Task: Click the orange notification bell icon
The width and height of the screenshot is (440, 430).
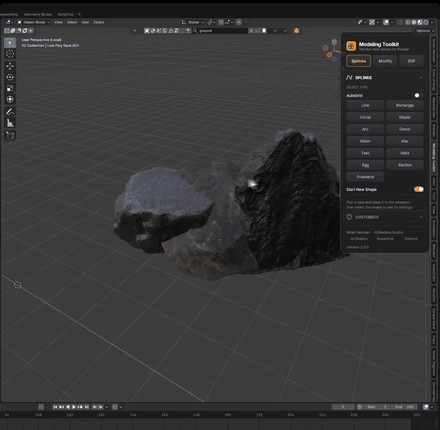Action: (x=296, y=31)
